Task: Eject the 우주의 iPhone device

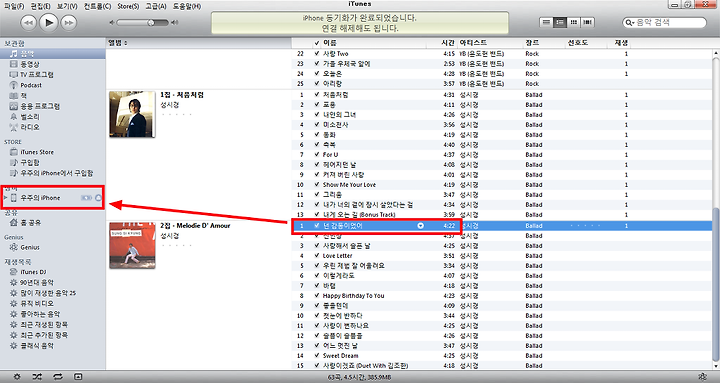Action: click(98, 198)
